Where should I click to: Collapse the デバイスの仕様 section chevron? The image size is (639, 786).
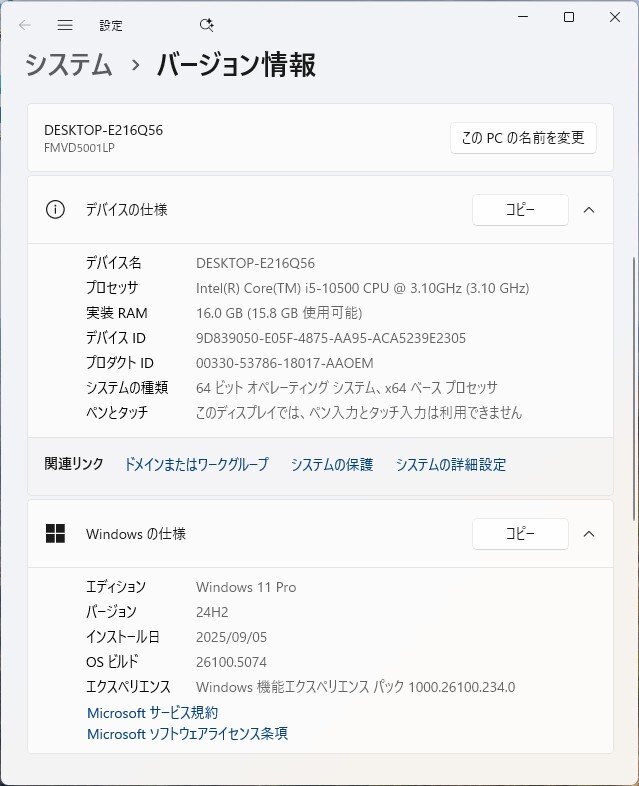pos(589,210)
